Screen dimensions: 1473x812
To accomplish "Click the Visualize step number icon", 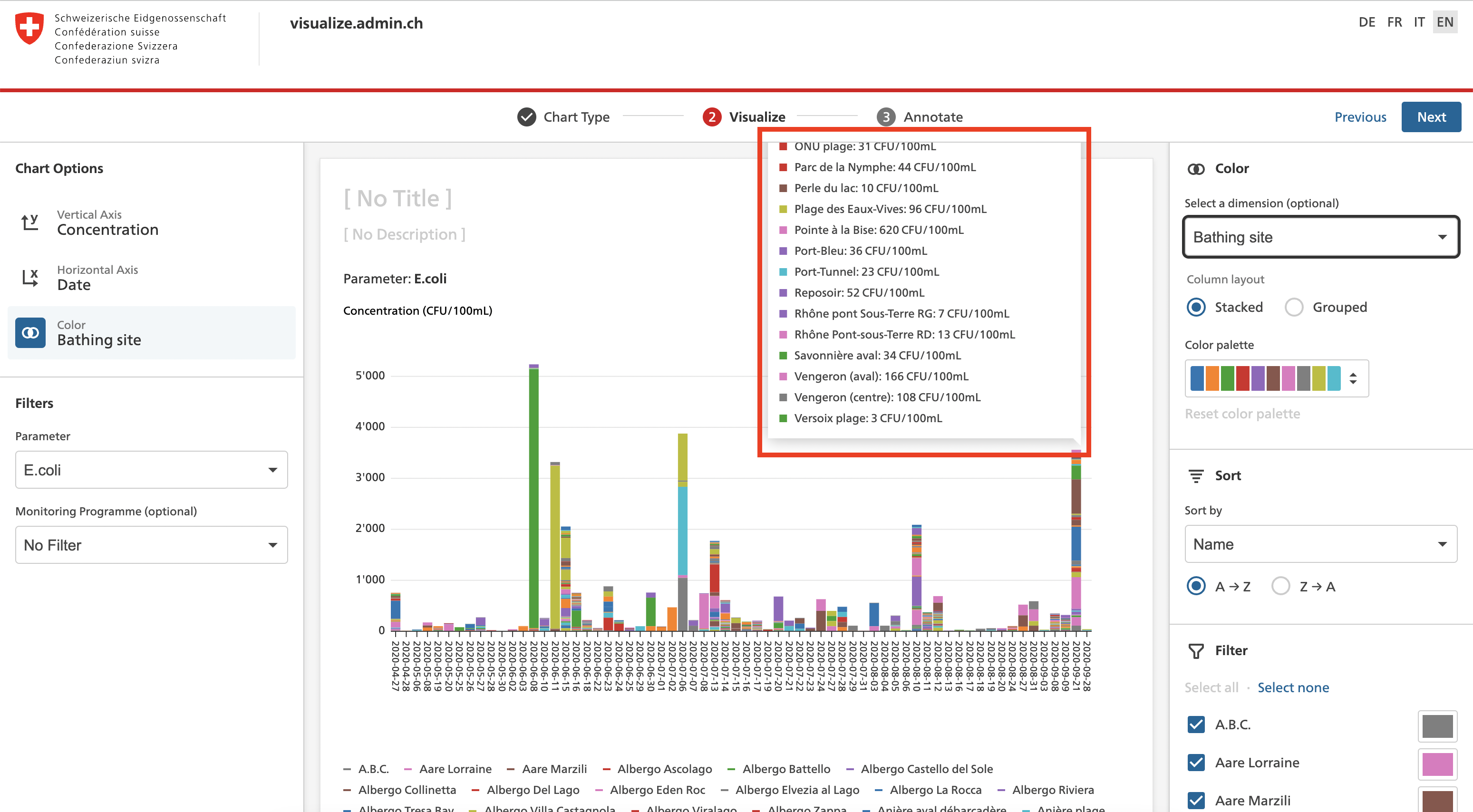I will pyautogui.click(x=712, y=116).
